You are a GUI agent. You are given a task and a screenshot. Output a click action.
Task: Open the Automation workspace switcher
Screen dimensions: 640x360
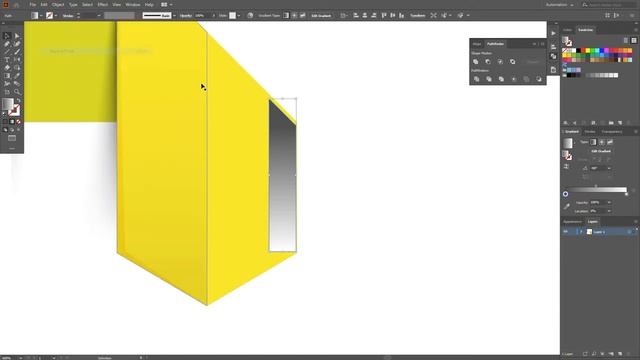[x=559, y=4]
